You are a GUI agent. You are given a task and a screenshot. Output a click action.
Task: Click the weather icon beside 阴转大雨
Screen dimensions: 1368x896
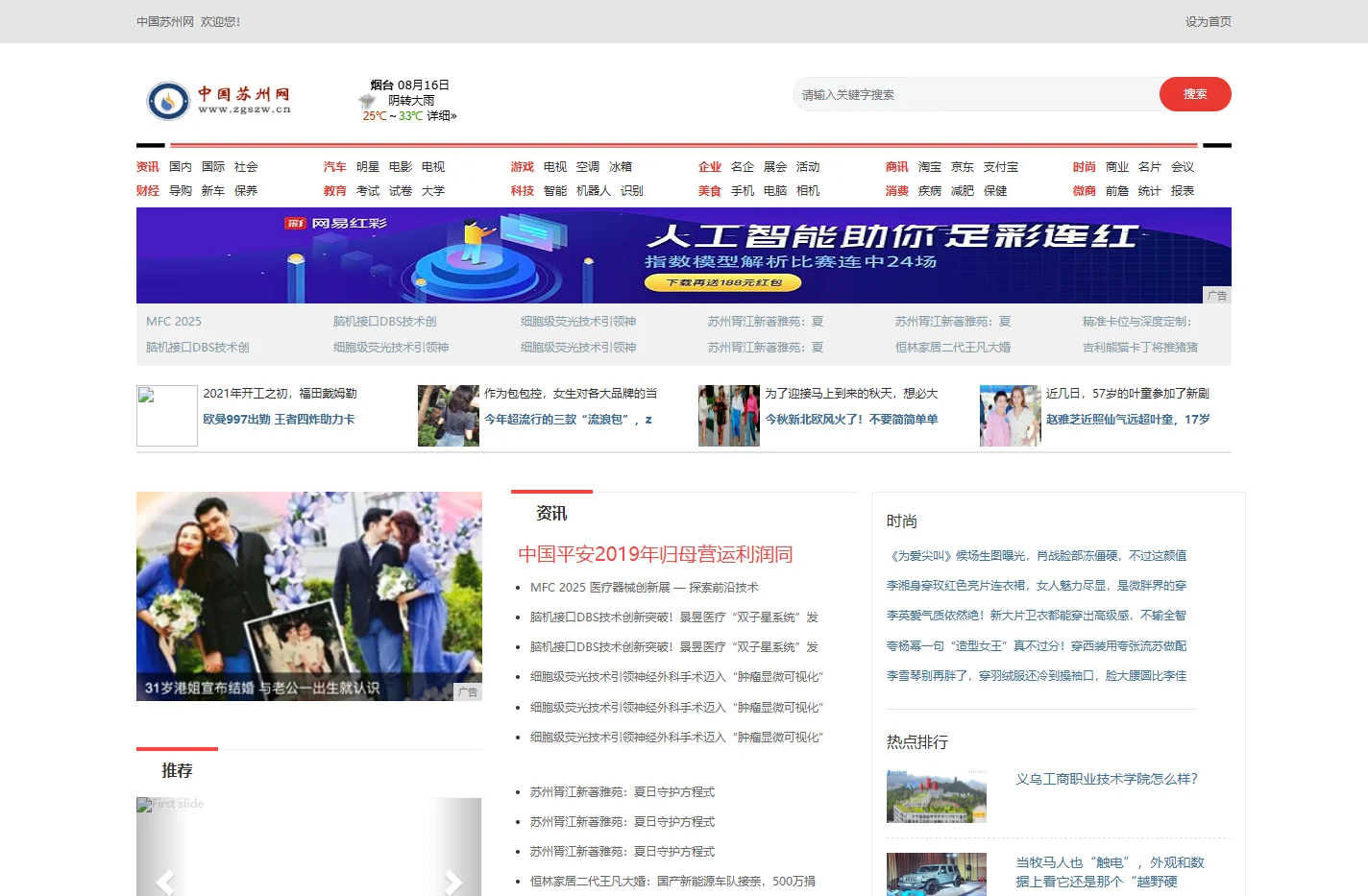[367, 101]
